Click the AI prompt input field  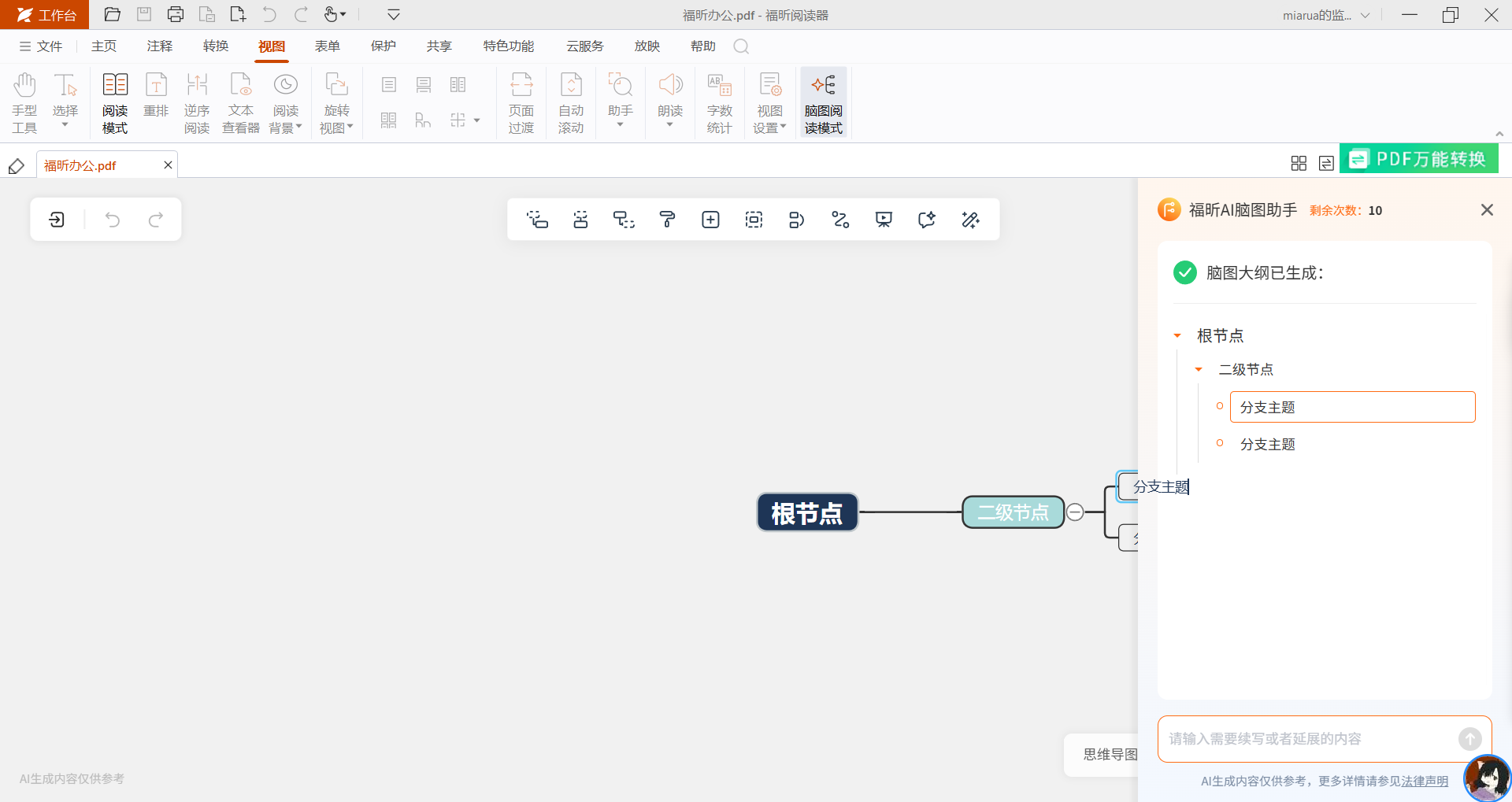(x=1307, y=739)
